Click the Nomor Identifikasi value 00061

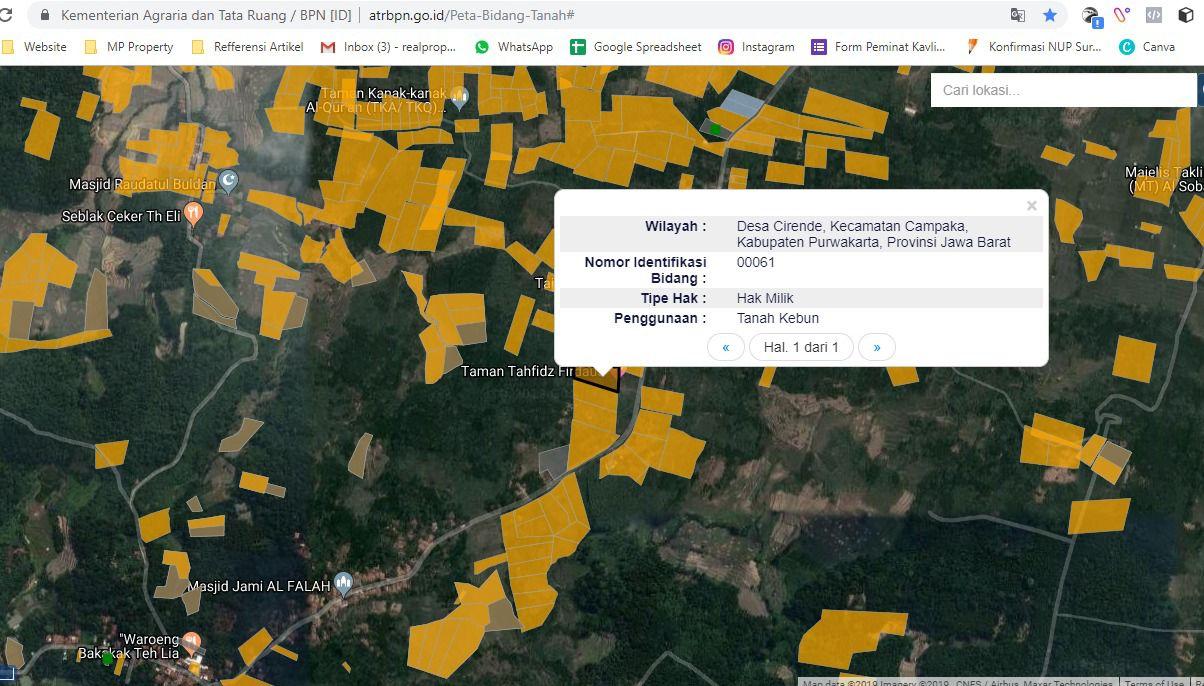click(756, 262)
